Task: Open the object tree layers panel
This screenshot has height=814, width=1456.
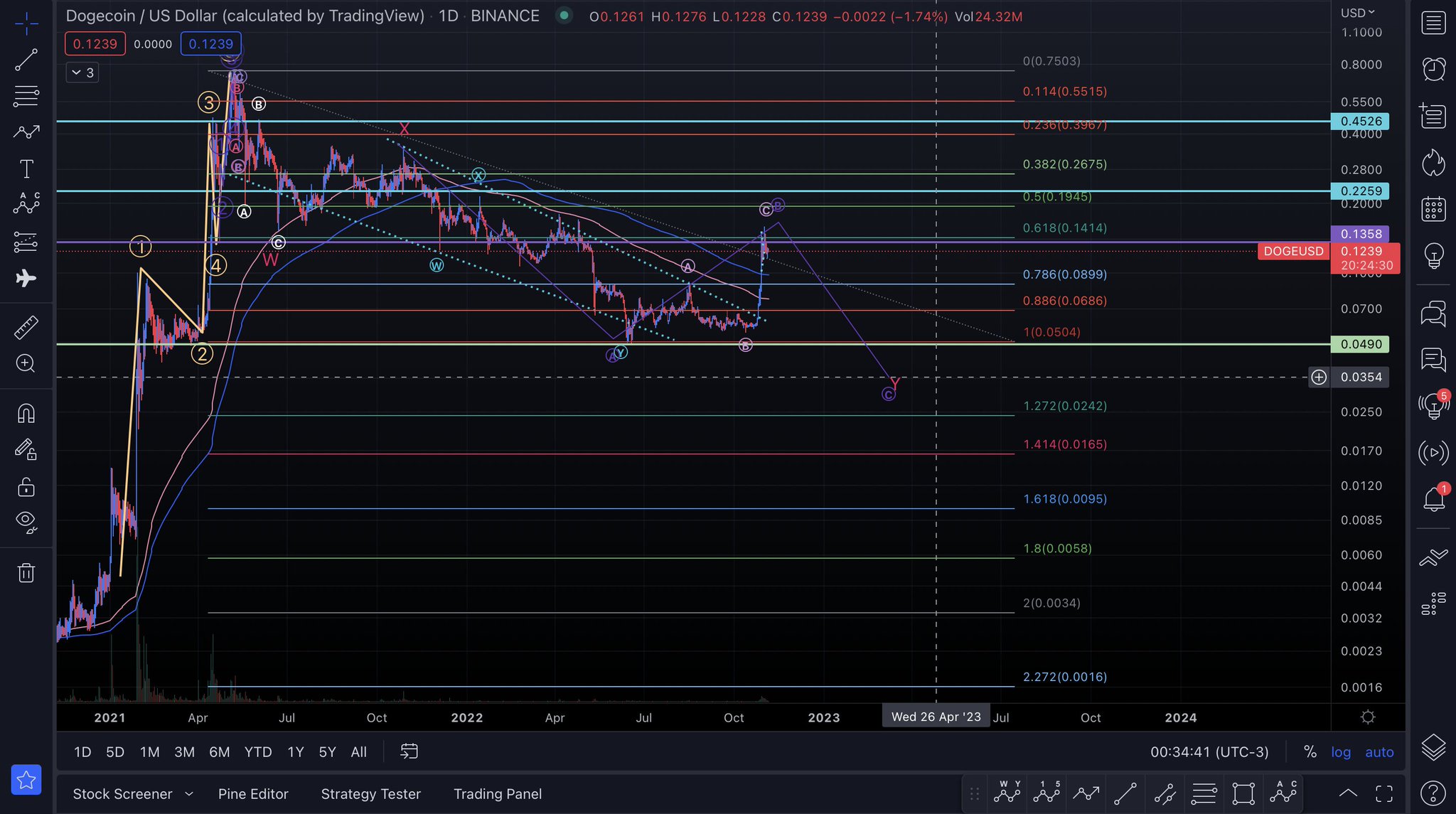Action: [1433, 747]
